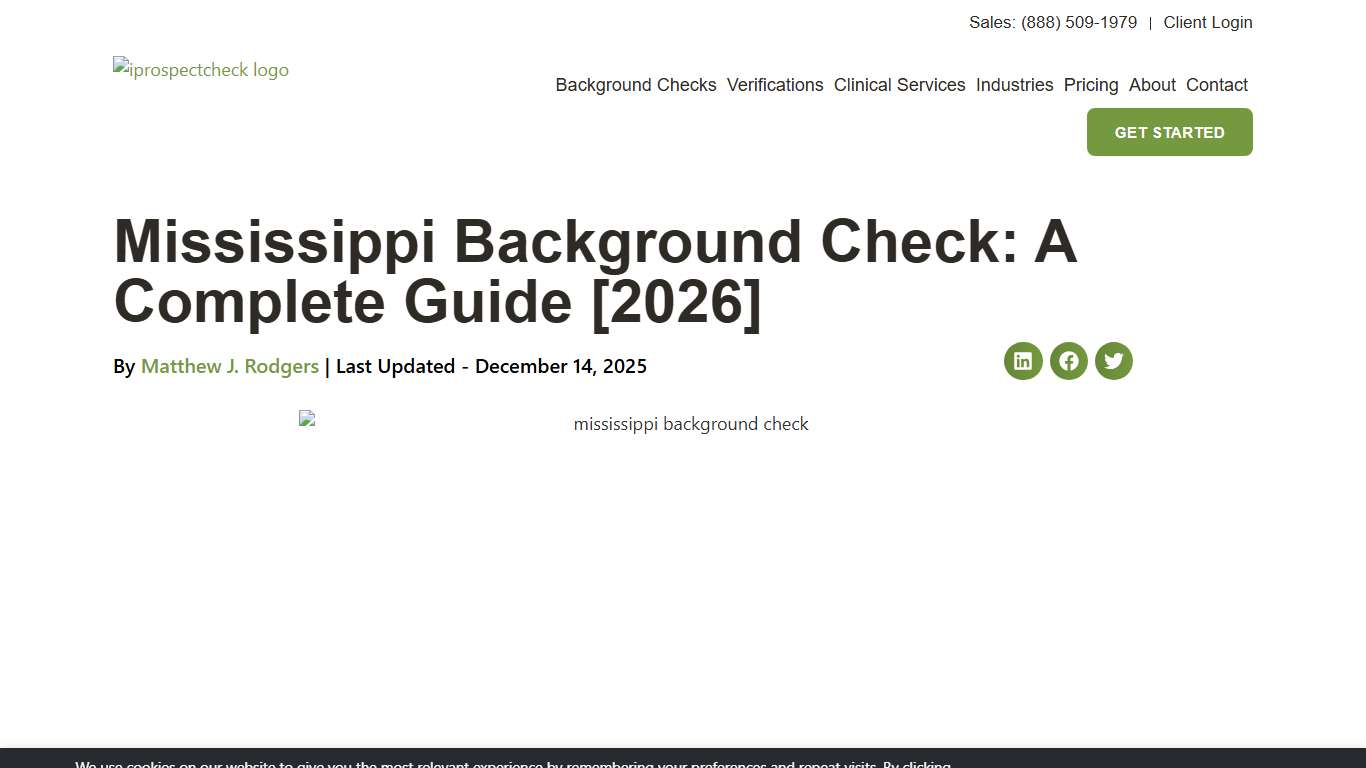Share the article on LinkedIn
The image size is (1366, 768).
coord(1022,361)
